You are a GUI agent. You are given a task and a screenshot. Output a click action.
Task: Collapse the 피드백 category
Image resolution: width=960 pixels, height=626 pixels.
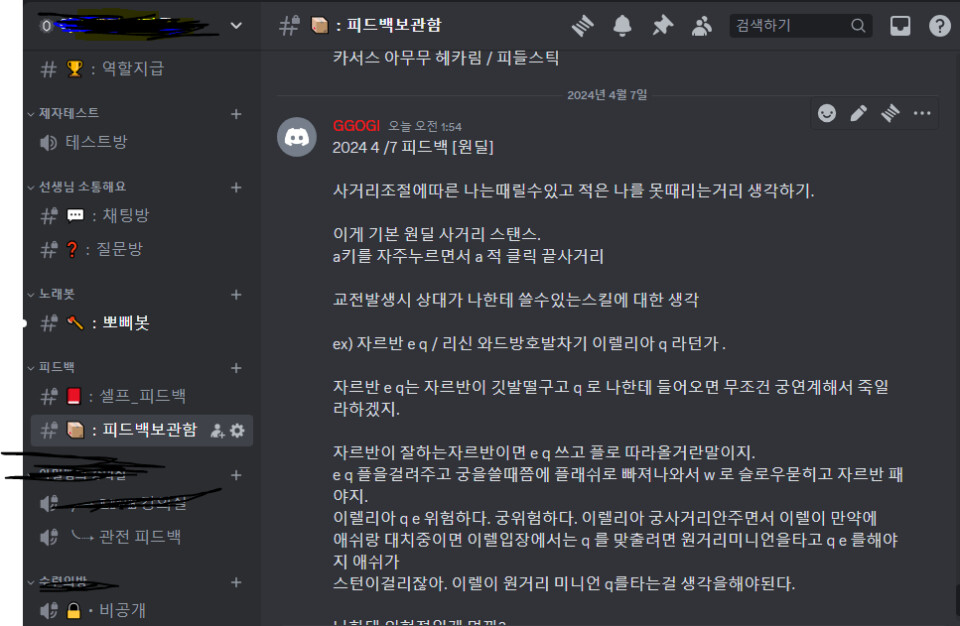tap(51, 367)
